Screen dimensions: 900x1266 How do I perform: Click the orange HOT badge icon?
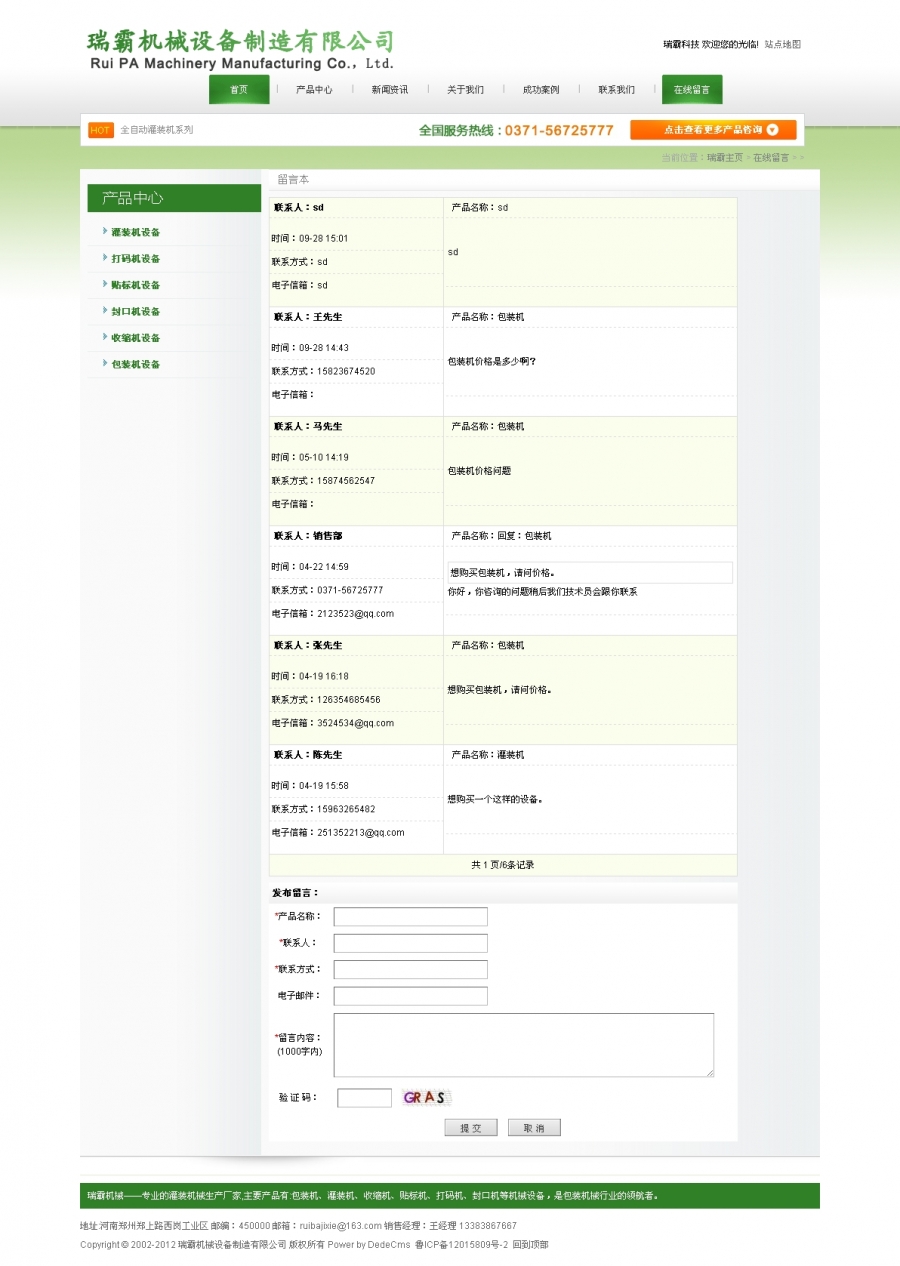coord(101,130)
